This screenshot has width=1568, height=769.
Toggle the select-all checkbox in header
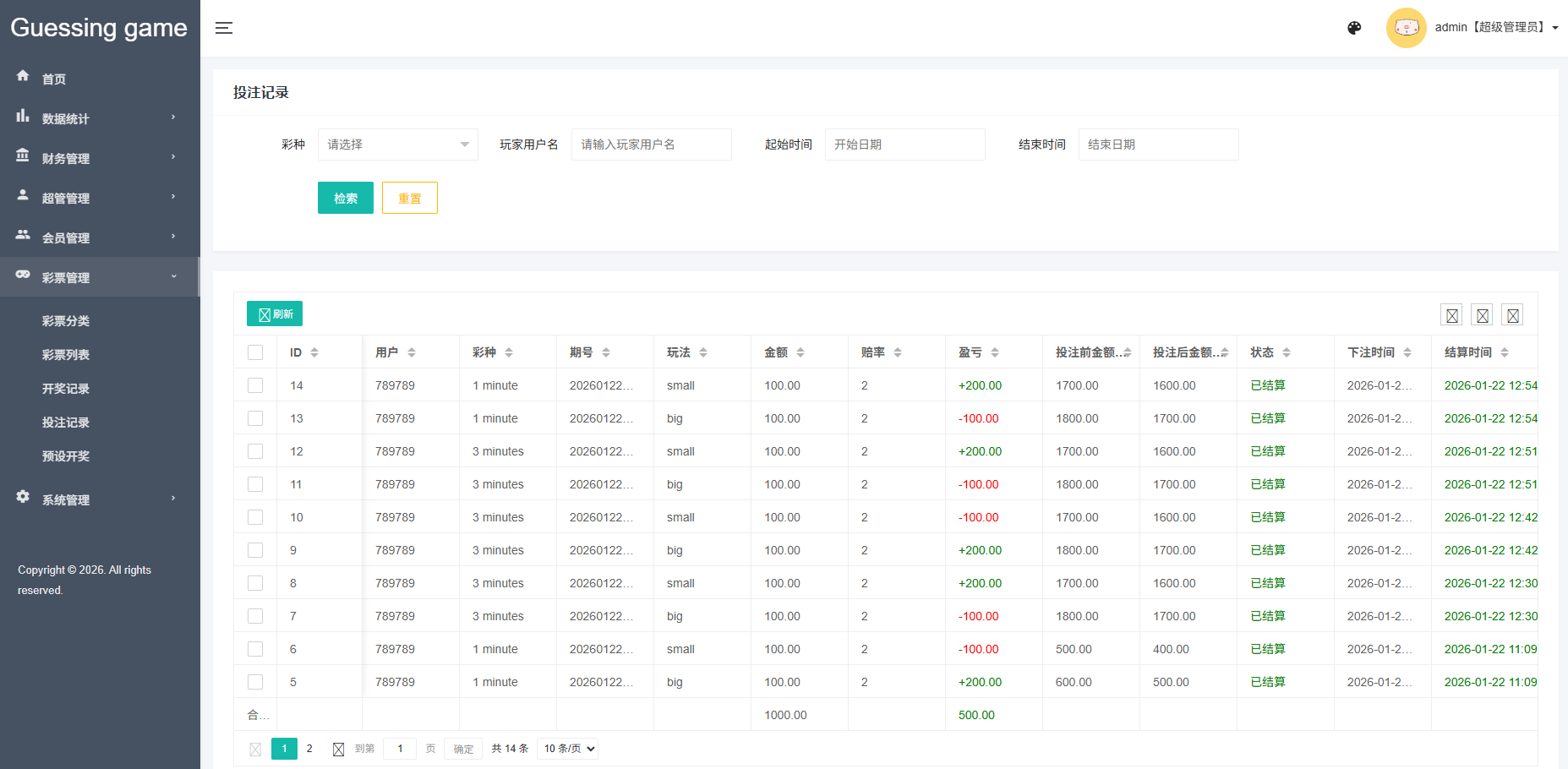pyautogui.click(x=255, y=352)
